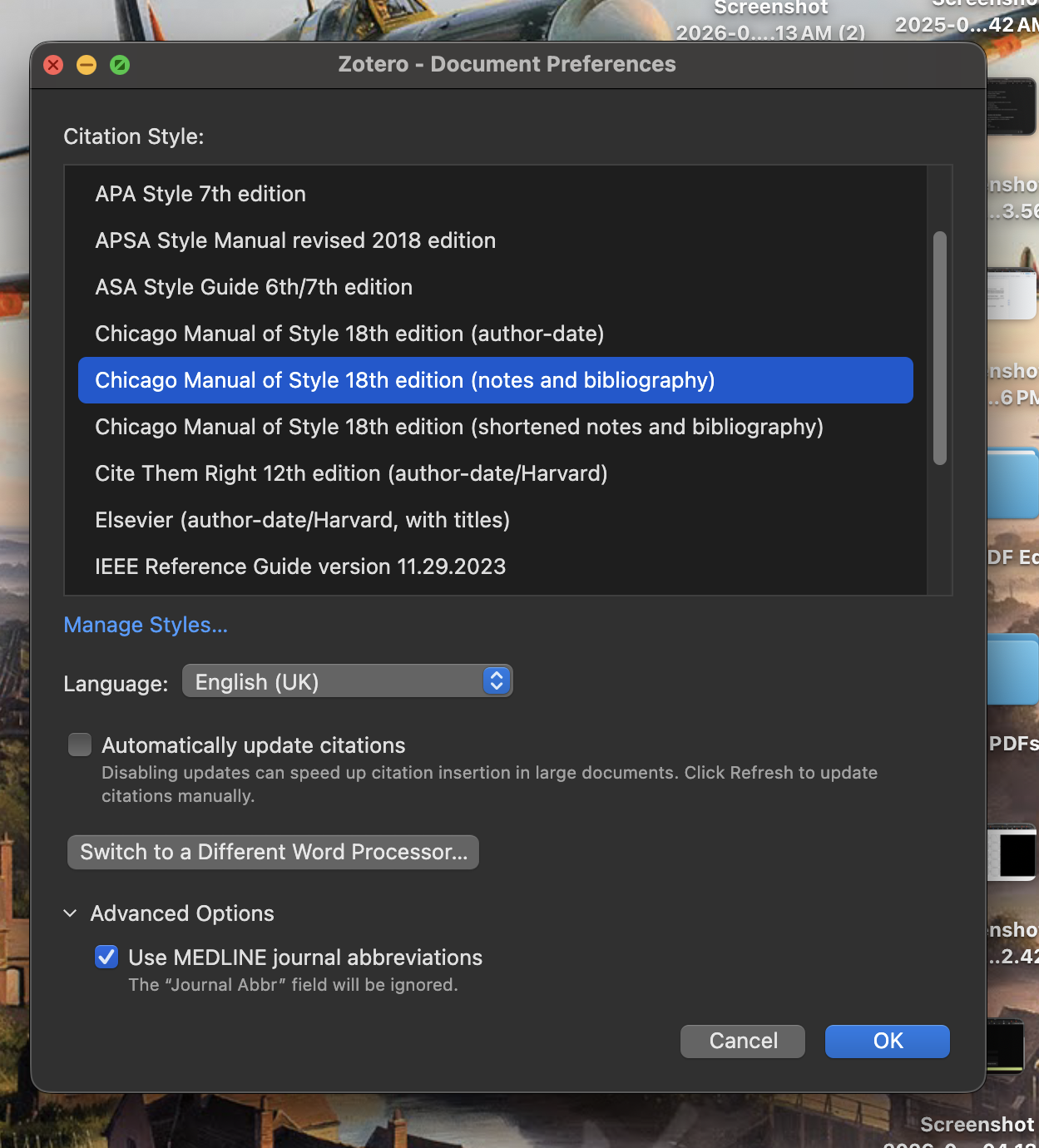The height and width of the screenshot is (1148, 1039).
Task: Click the Cancel button
Action: click(743, 1041)
